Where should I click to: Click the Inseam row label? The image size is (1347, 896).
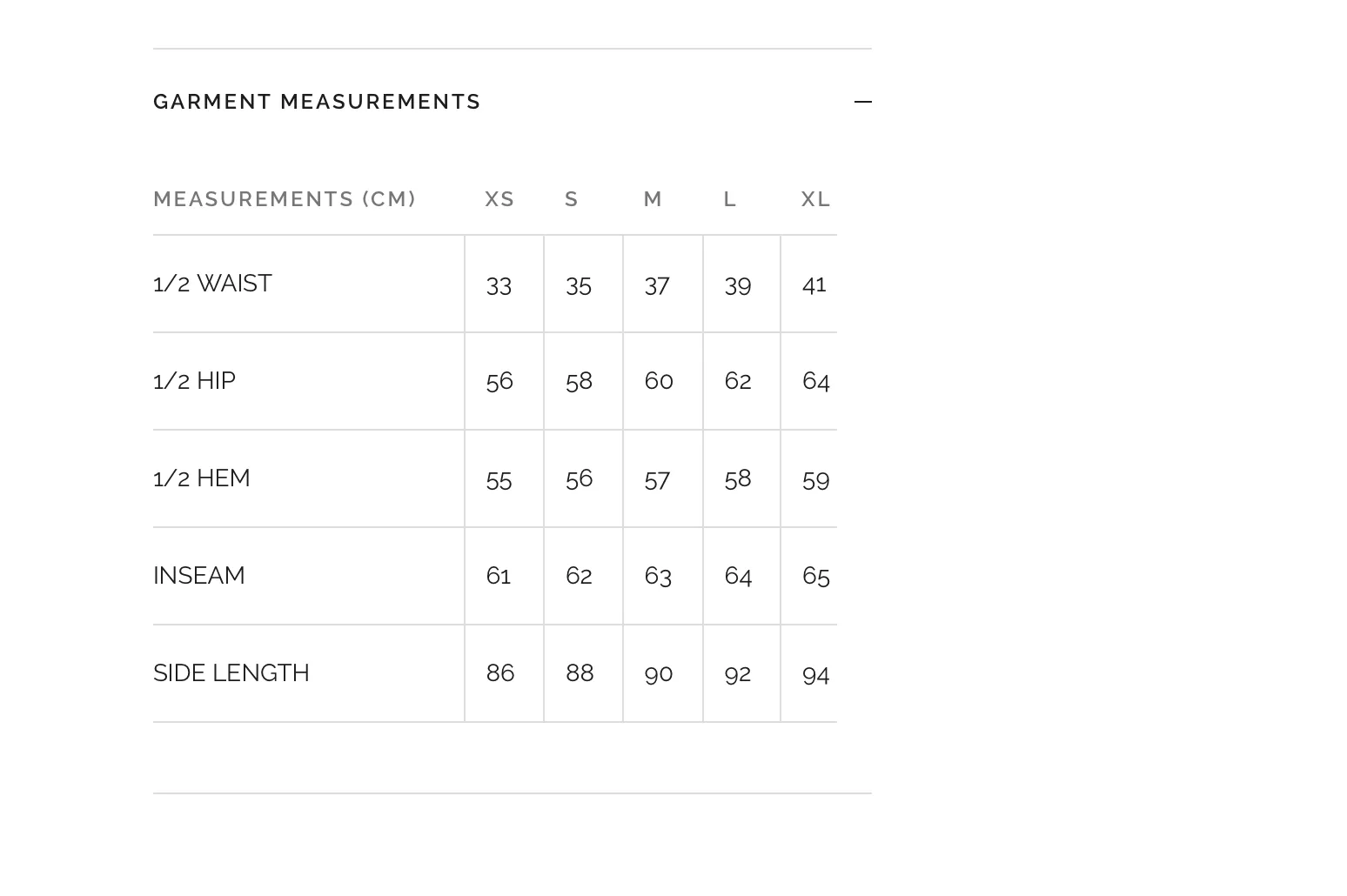[x=199, y=576]
